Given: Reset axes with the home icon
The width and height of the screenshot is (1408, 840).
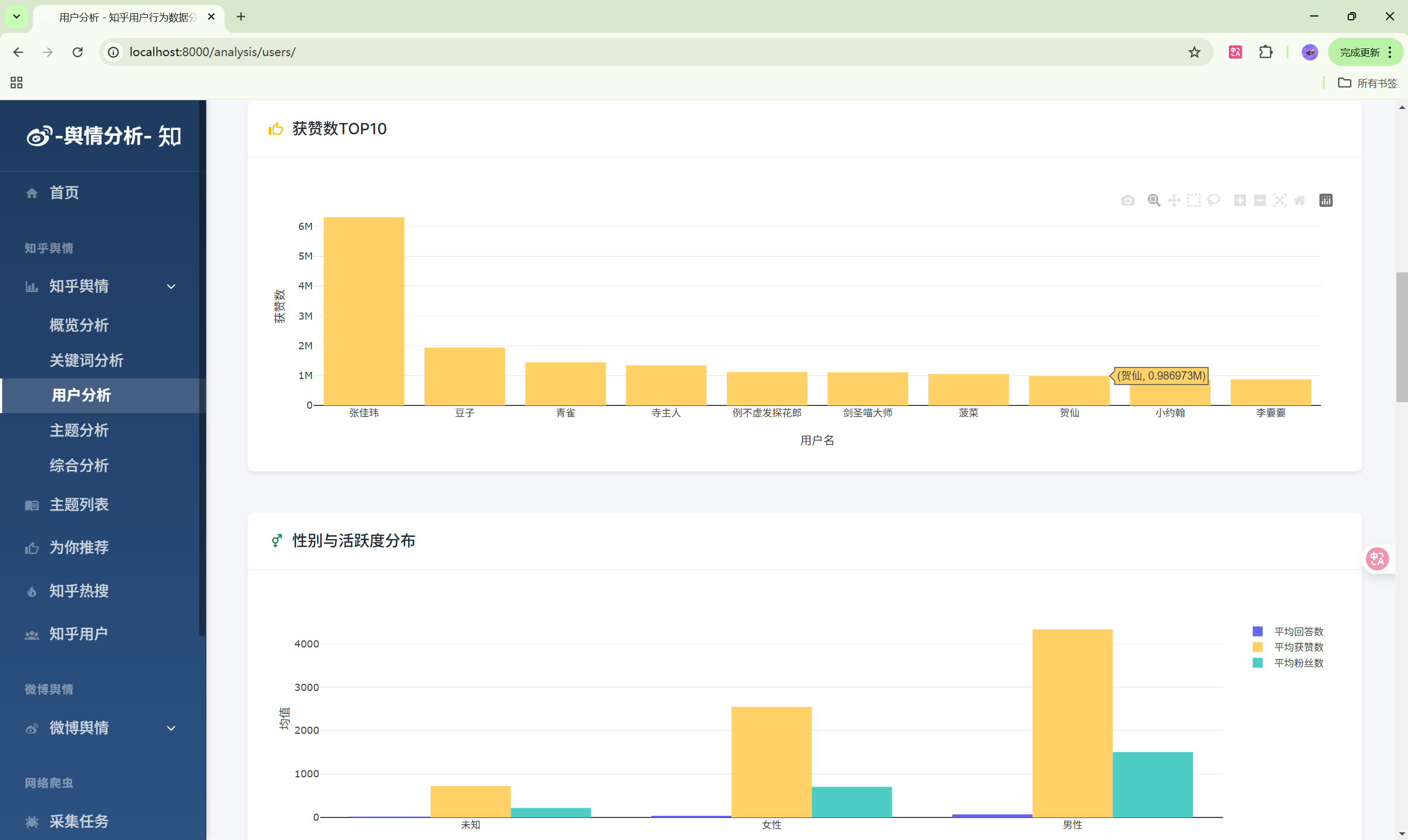Looking at the screenshot, I should click(1299, 200).
